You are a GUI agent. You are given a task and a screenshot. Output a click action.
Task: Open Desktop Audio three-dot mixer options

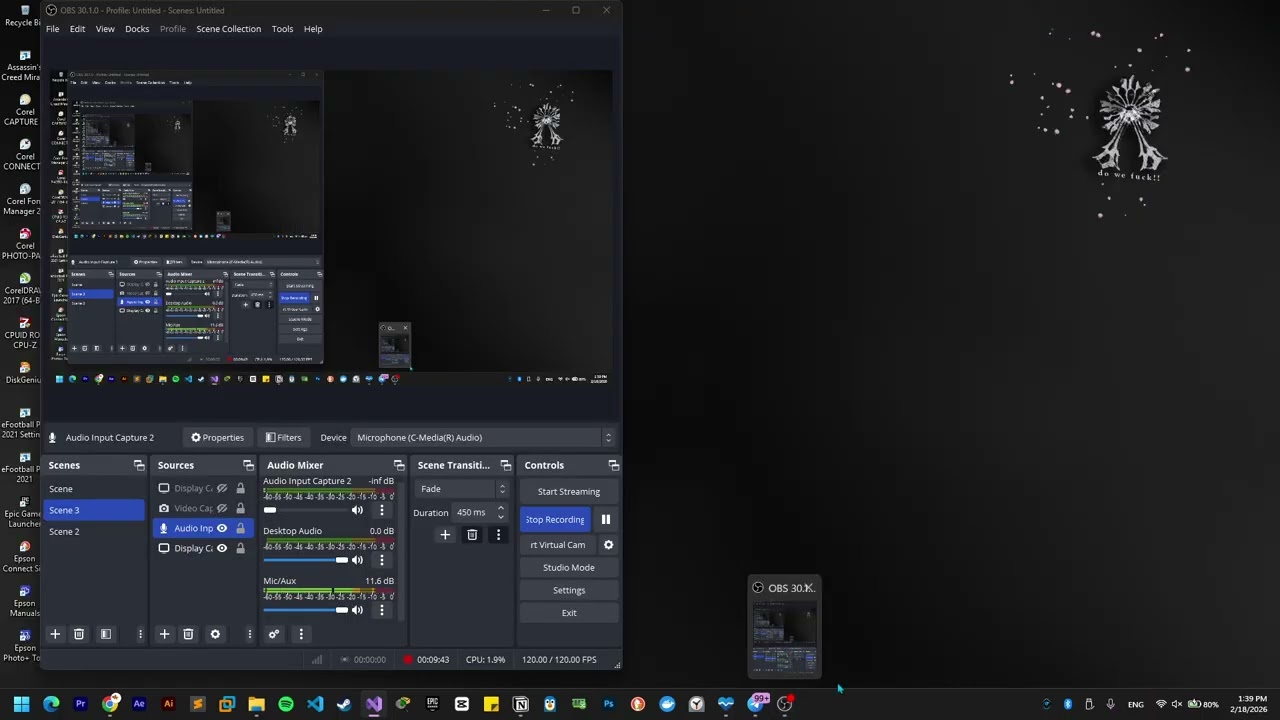[x=381, y=560]
